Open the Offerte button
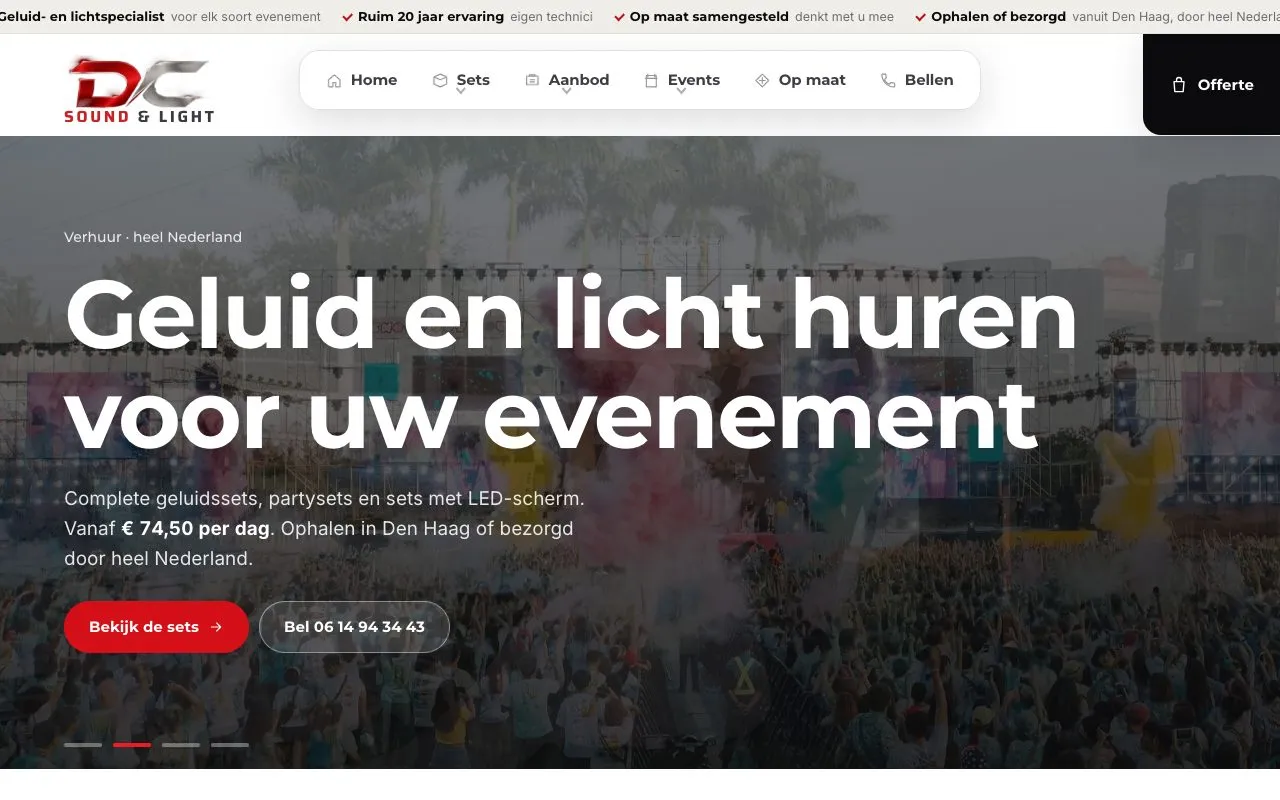Screen dimensions: 1280x800 (x=1212, y=85)
